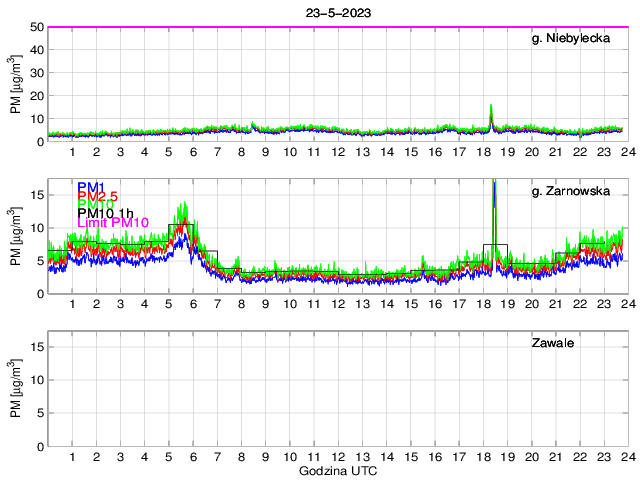This screenshot has width=640, height=480.
Task: Click the y-axis label of the middle chart
Action: click(x=16, y=237)
